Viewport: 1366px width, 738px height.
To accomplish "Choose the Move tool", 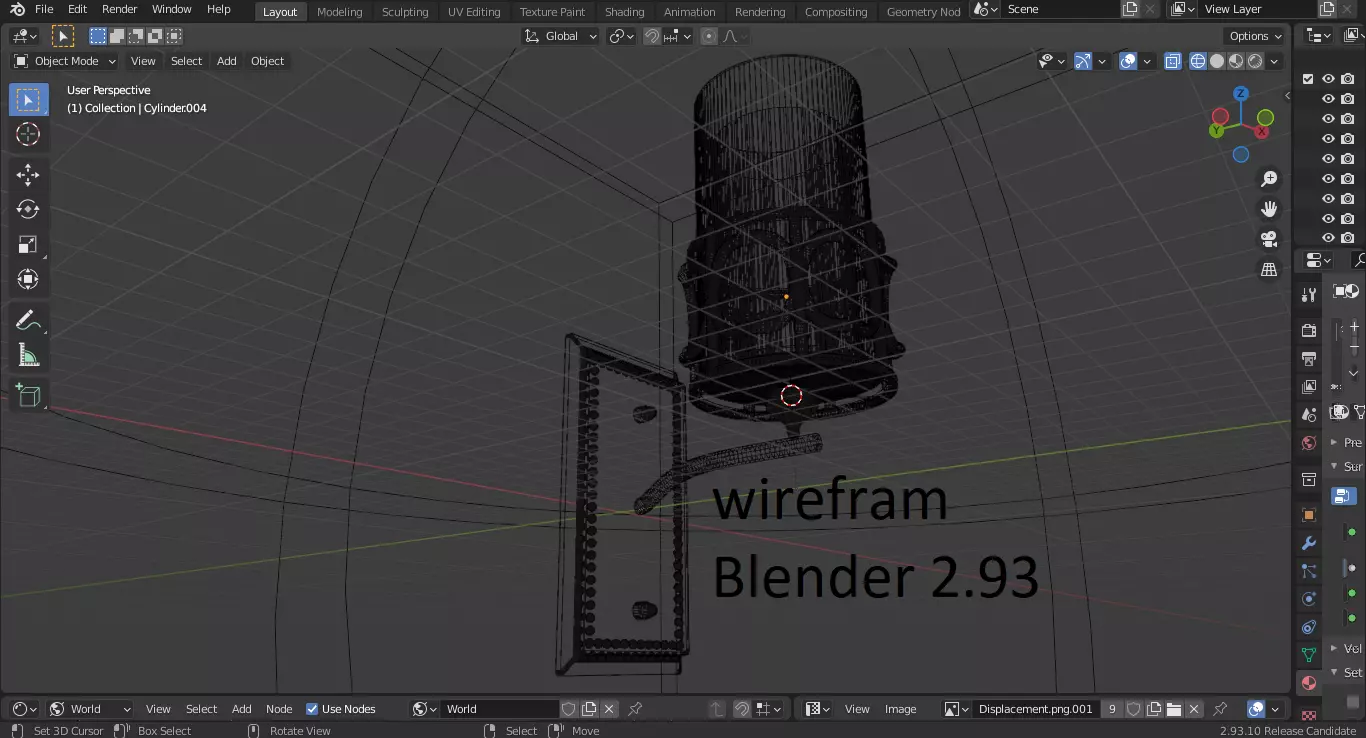I will [28, 175].
